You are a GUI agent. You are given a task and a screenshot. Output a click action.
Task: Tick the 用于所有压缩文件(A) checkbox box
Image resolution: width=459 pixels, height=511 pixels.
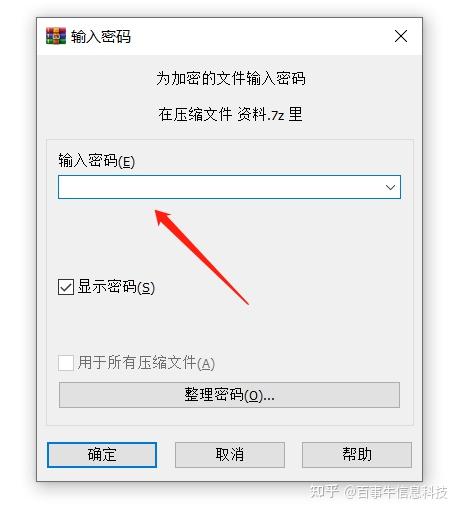[x=66, y=363]
